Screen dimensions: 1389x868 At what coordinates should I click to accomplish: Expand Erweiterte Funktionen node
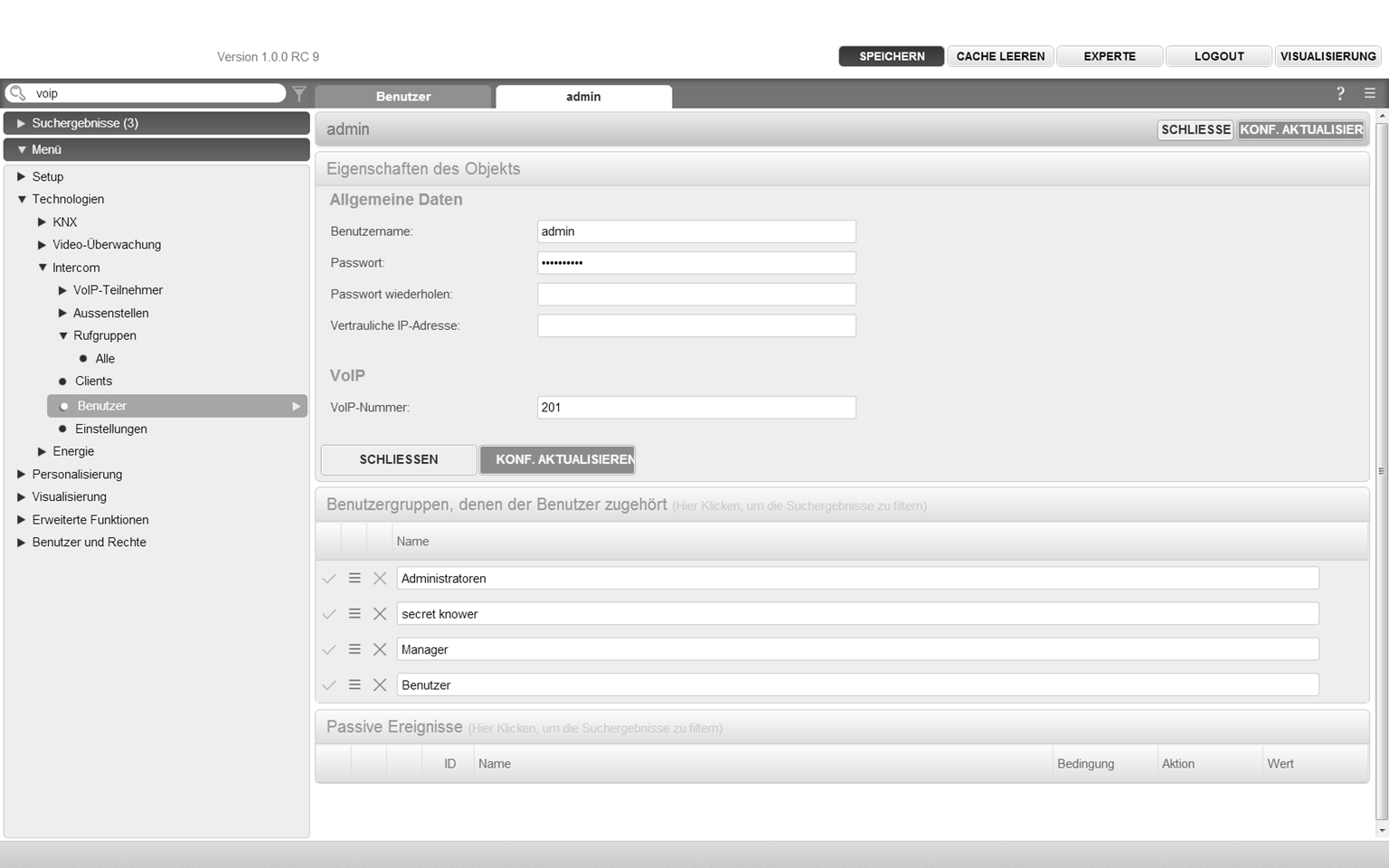[21, 520]
